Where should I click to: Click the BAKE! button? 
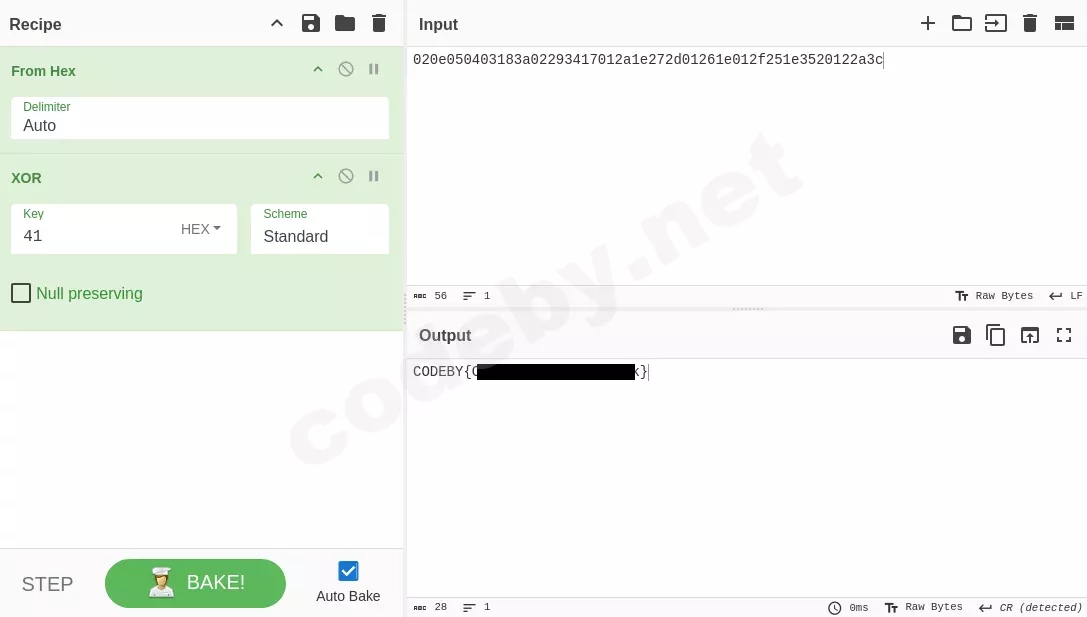[x=195, y=583]
